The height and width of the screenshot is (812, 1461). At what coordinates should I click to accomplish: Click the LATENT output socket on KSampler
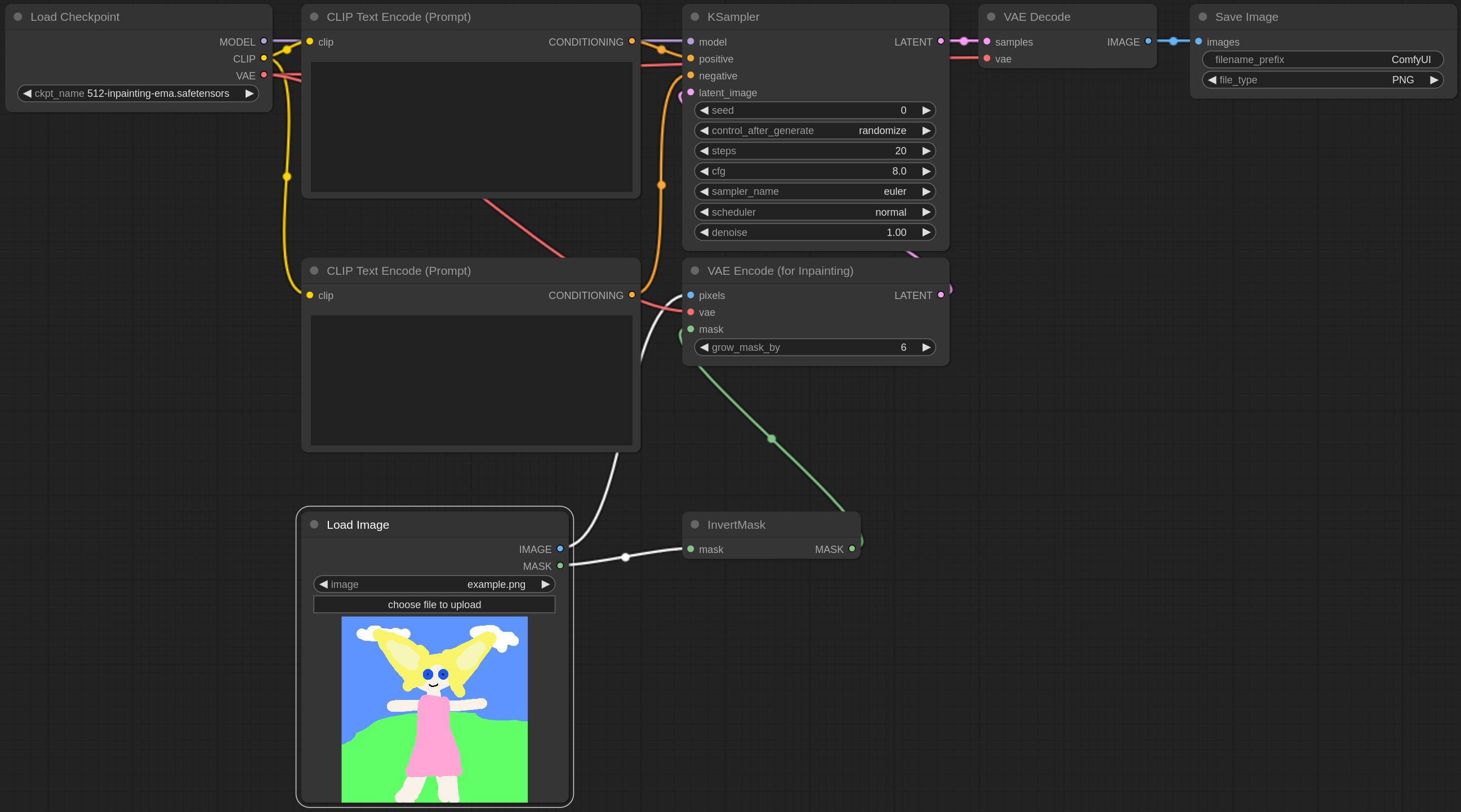pos(941,42)
